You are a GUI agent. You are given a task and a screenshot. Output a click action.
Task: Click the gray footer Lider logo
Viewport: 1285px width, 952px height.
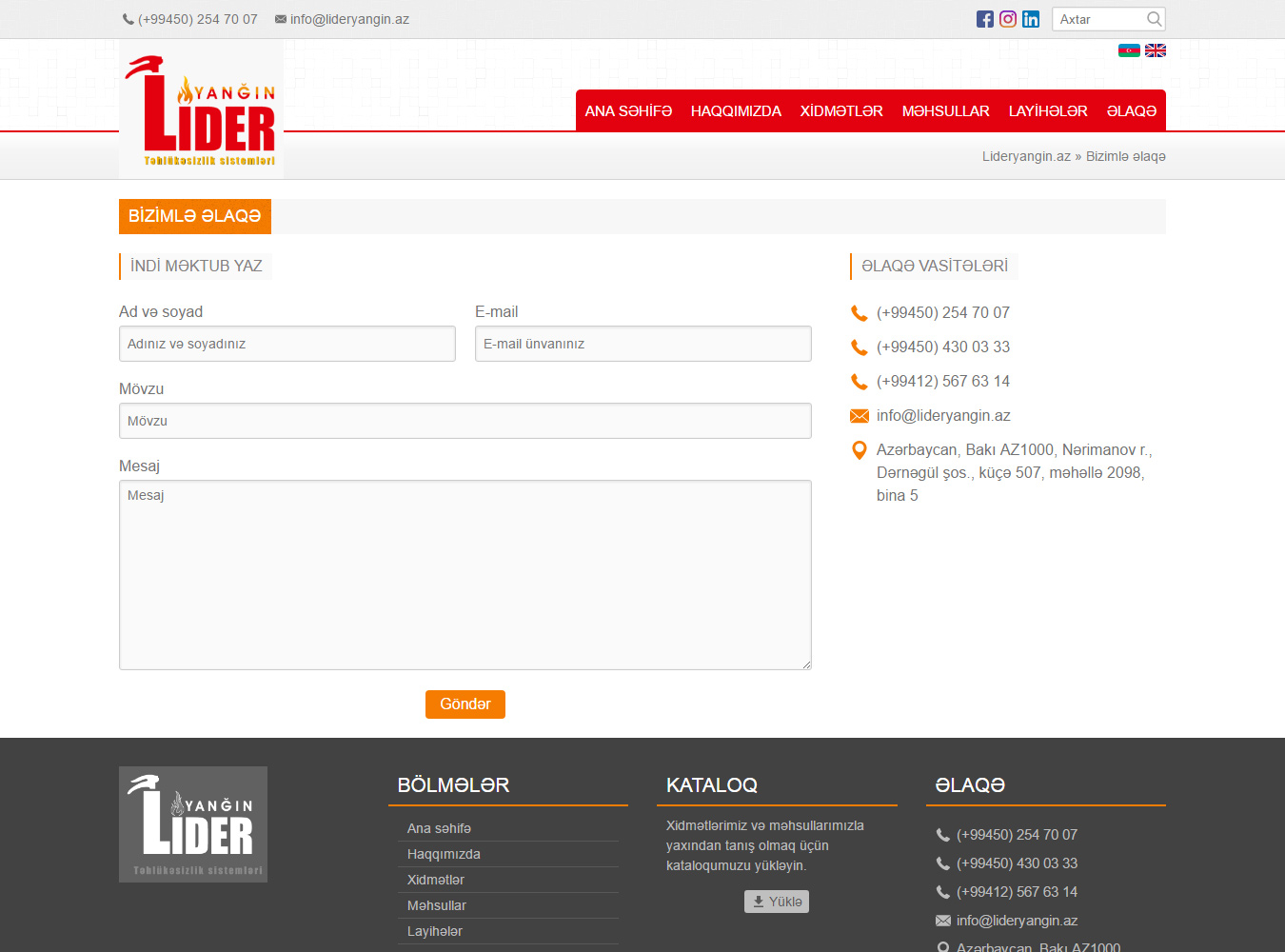point(193,824)
